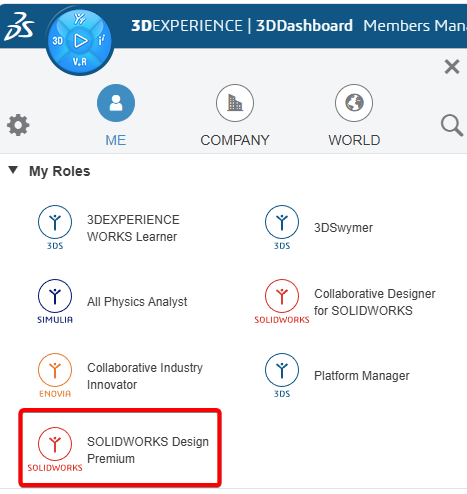Switch to the WORLD globe tab
This screenshot has width=467, height=494.
pos(354,103)
